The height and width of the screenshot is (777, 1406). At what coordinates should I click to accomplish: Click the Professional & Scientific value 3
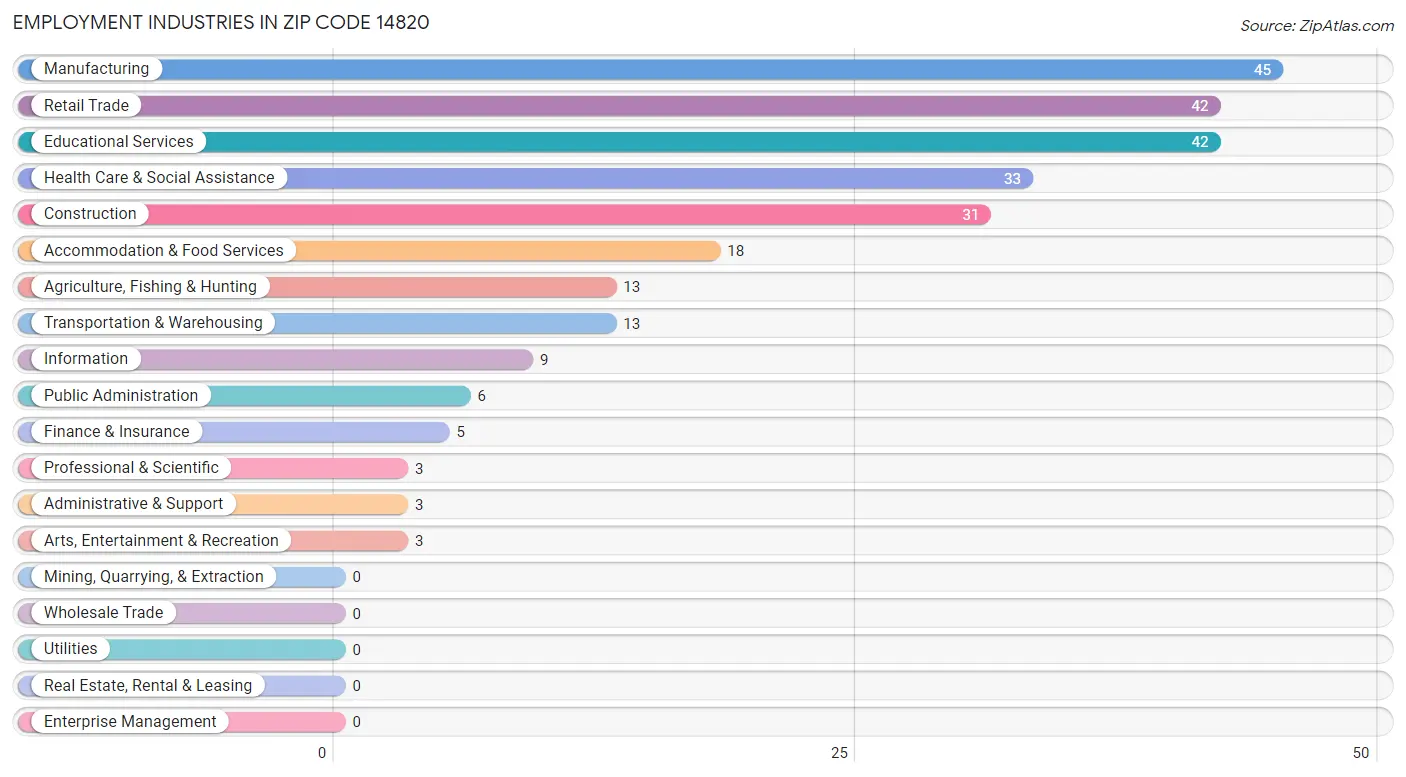(x=419, y=469)
